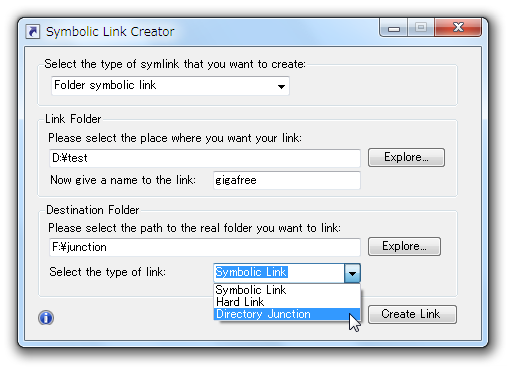Screen dimensions: 509x368
Task: Click the disabled maximize window button
Action: tap(421, 27)
